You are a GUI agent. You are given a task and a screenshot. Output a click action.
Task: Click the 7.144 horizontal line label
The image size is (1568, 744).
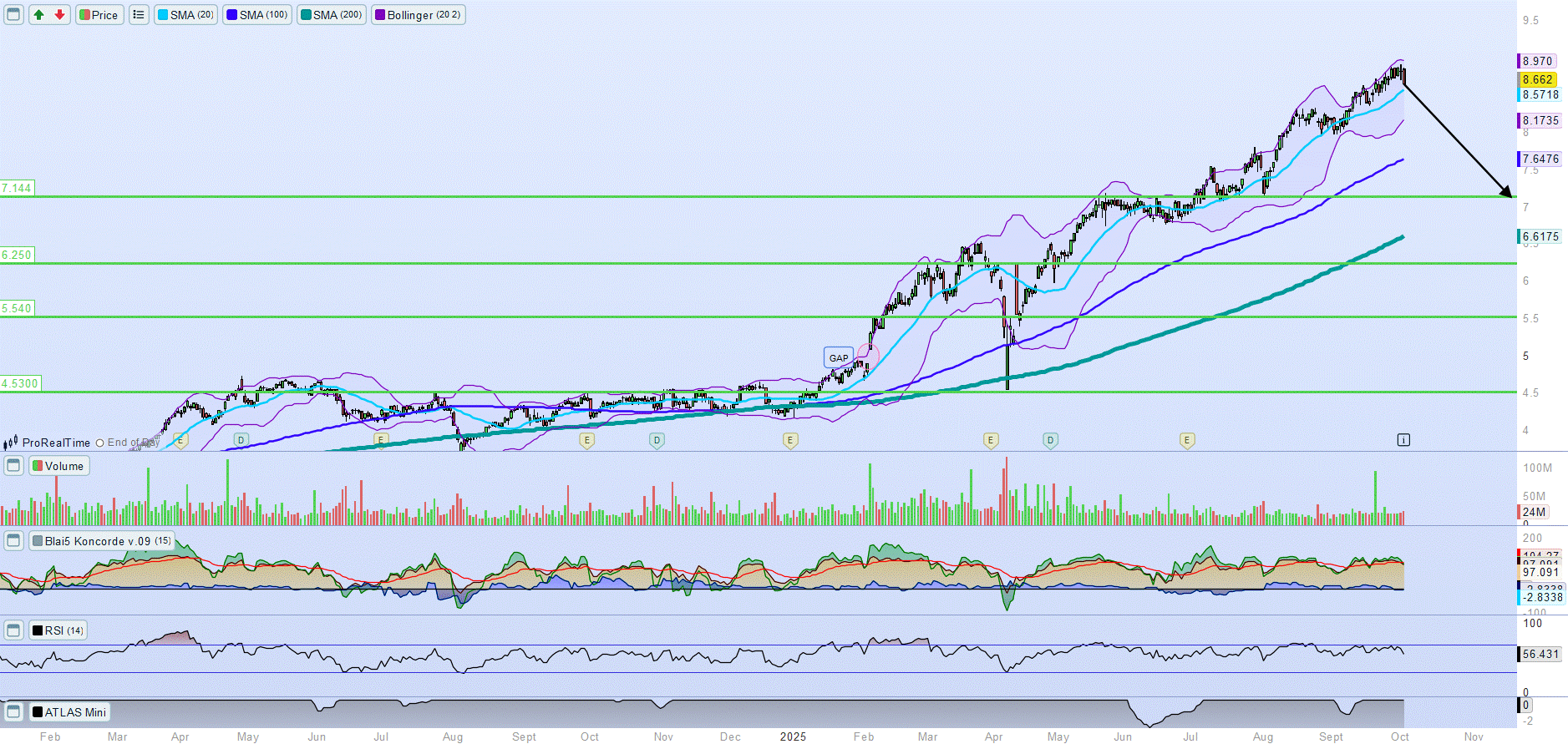[x=17, y=188]
